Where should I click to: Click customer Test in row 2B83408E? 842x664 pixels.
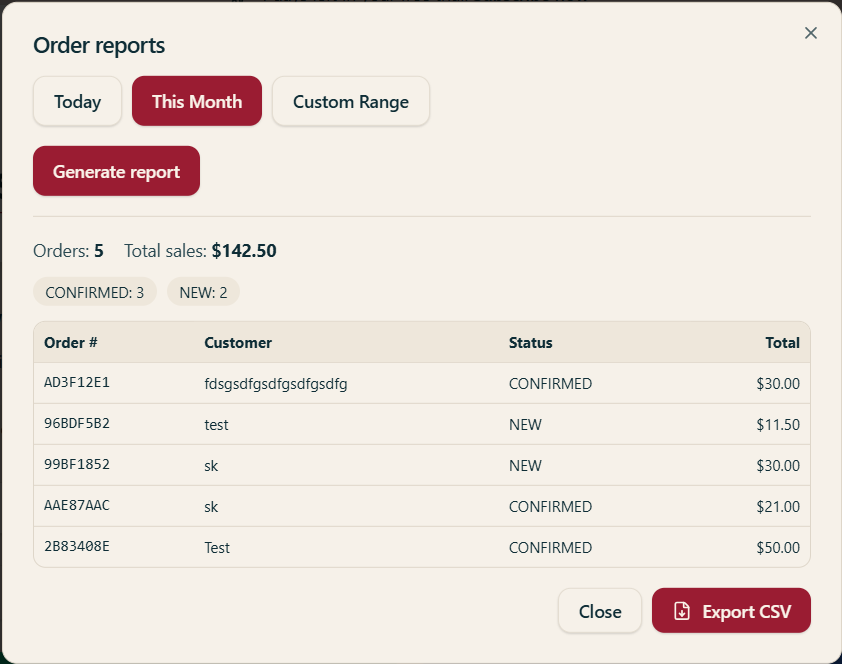[217, 548]
